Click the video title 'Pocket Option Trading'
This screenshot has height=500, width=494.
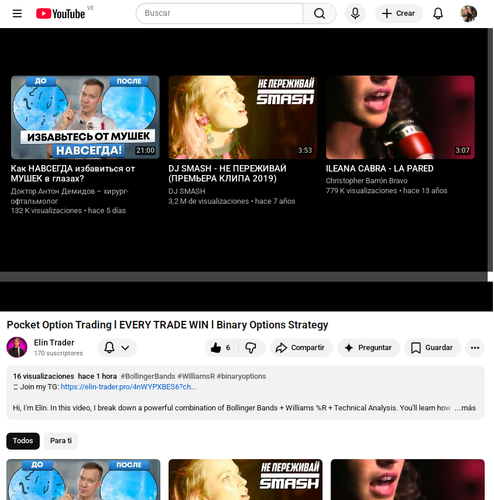[x=167, y=325]
